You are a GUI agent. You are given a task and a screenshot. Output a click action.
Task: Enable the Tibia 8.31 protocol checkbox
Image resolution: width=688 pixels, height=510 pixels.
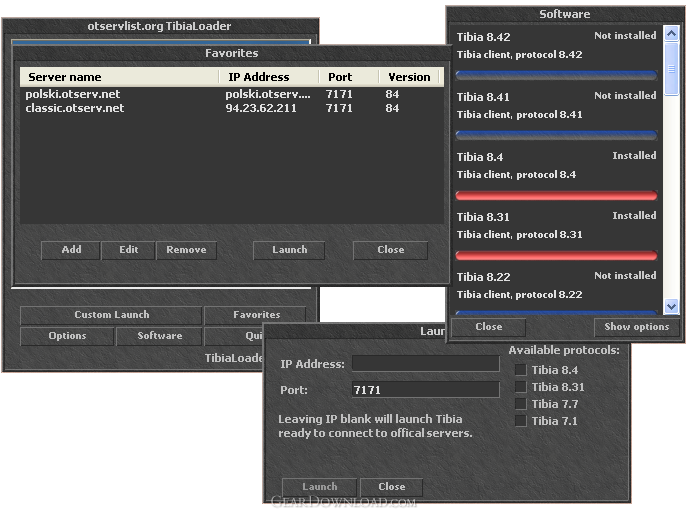[520, 387]
